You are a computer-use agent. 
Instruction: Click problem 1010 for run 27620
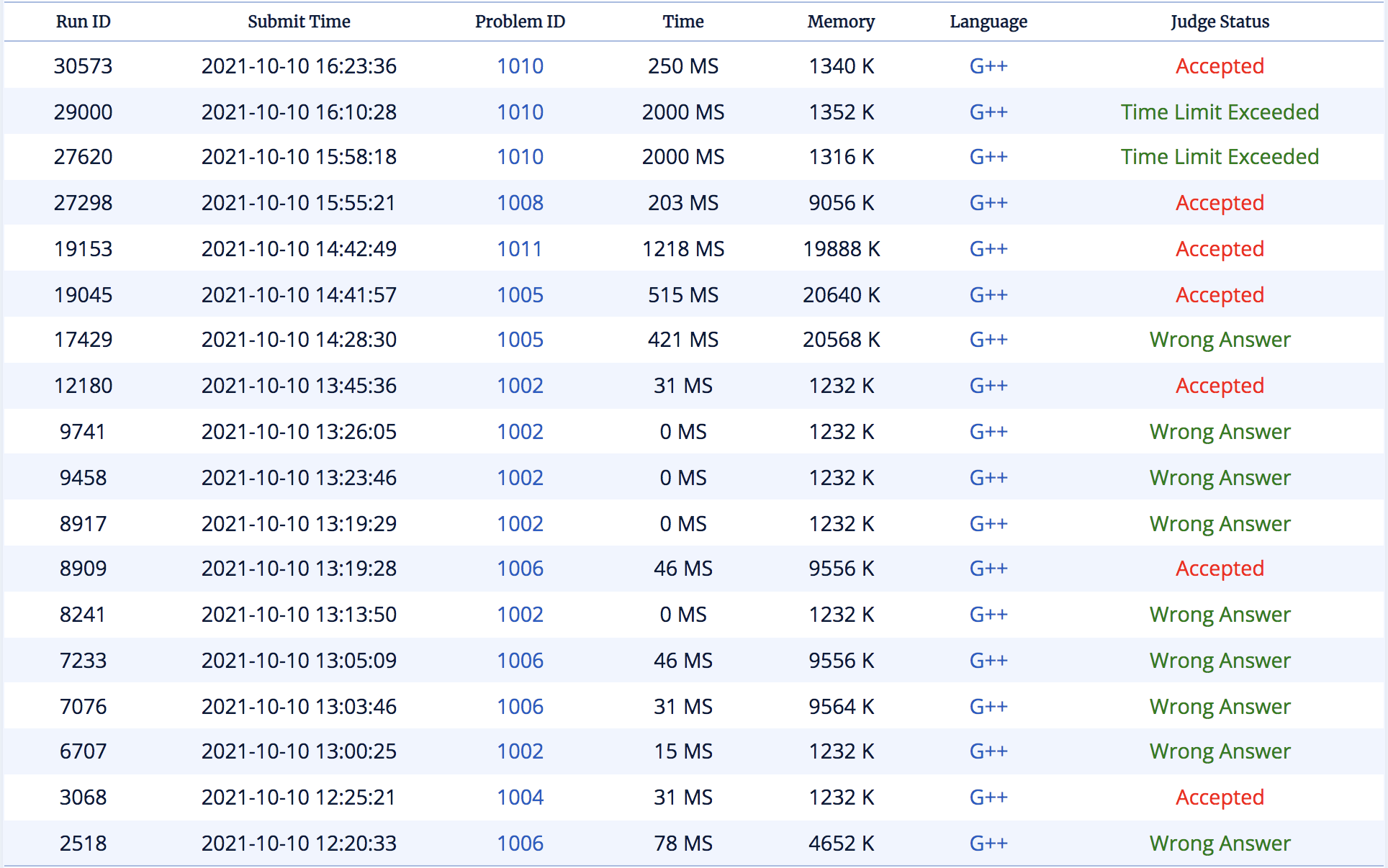(520, 157)
